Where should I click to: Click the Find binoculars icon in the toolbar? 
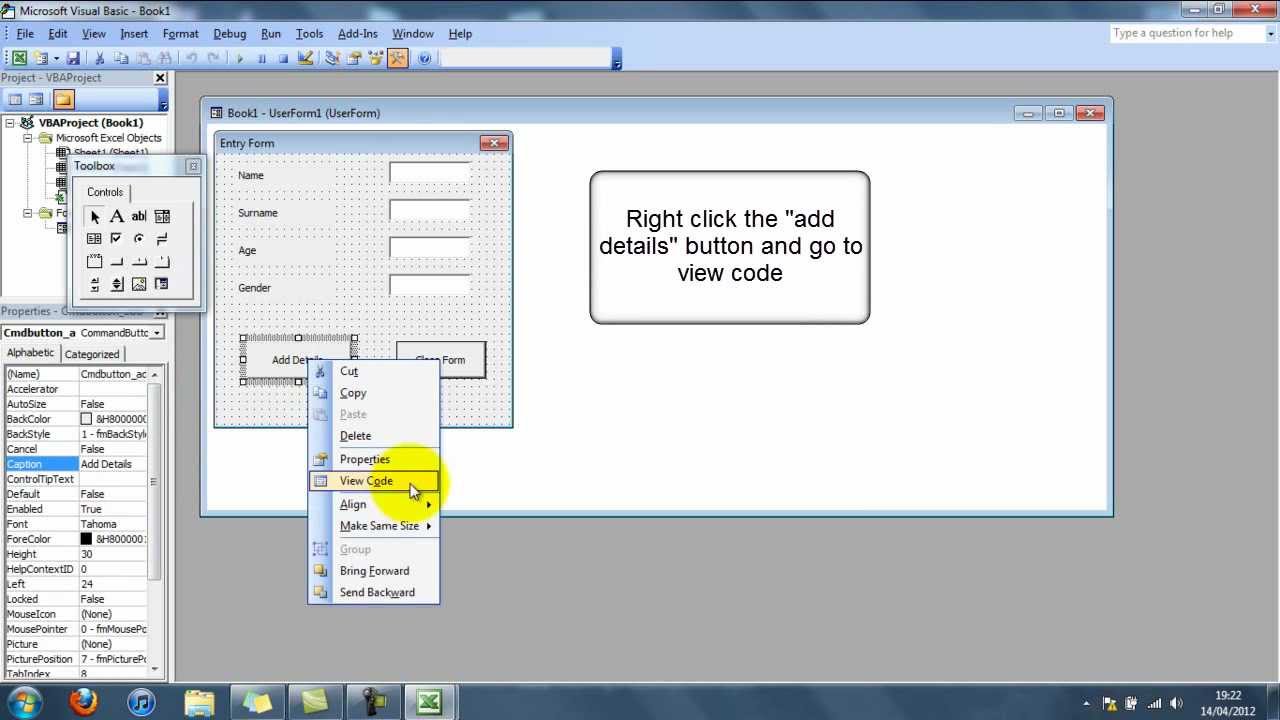tap(165, 59)
